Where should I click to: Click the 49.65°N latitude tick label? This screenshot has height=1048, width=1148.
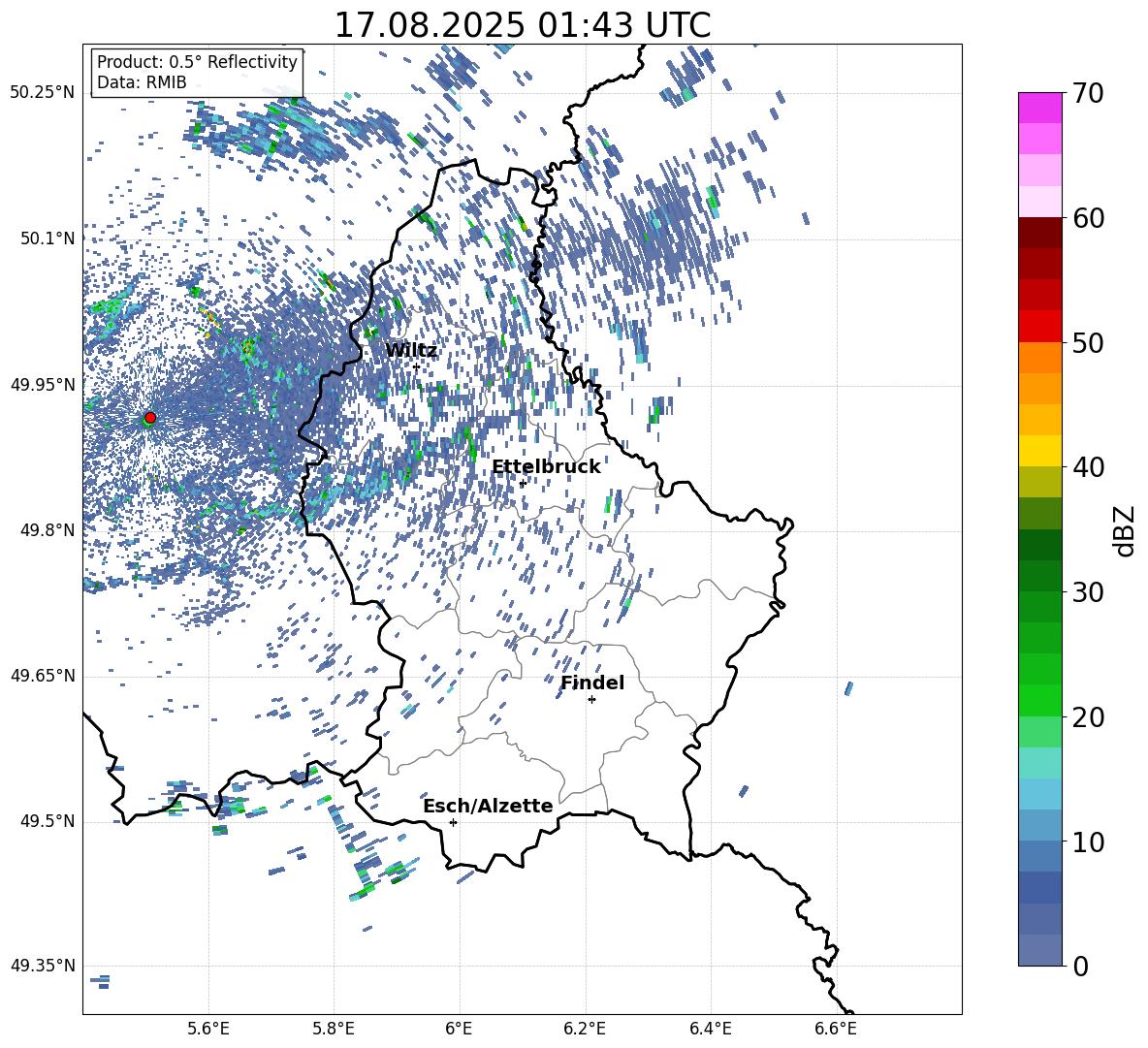click(x=43, y=676)
